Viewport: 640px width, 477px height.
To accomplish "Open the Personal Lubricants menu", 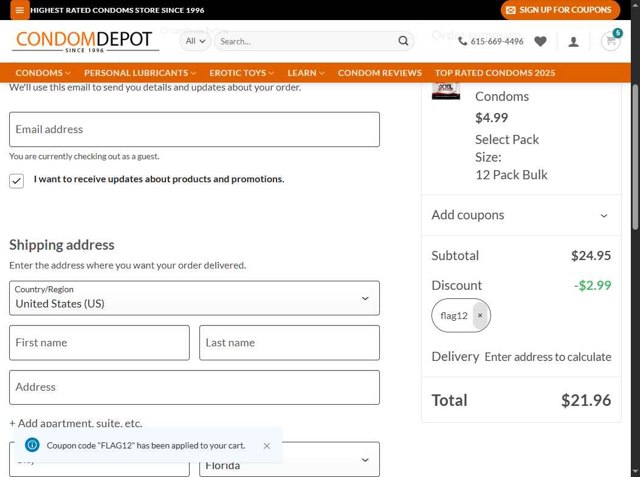I will [x=140, y=73].
